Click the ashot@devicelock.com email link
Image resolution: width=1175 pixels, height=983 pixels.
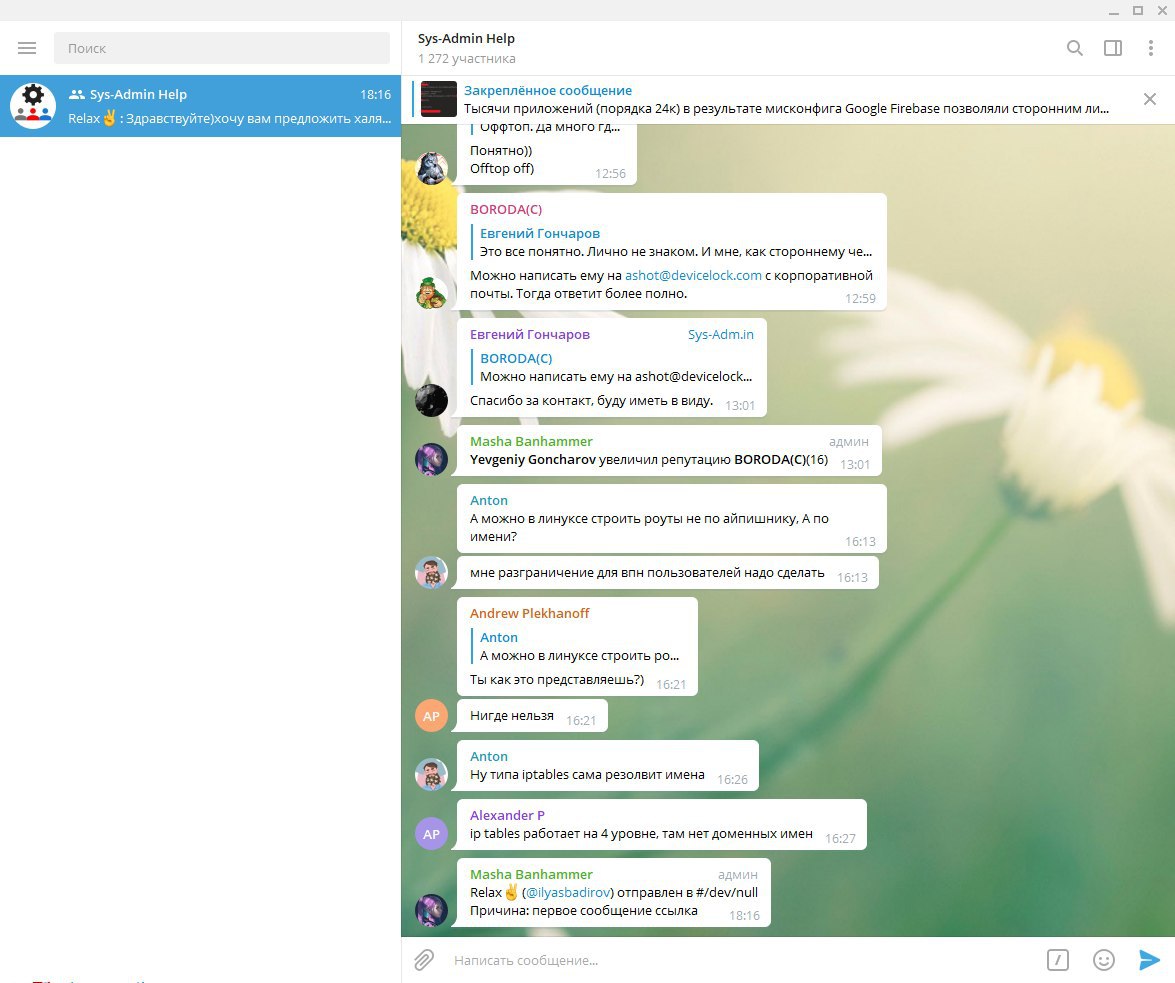coord(693,275)
